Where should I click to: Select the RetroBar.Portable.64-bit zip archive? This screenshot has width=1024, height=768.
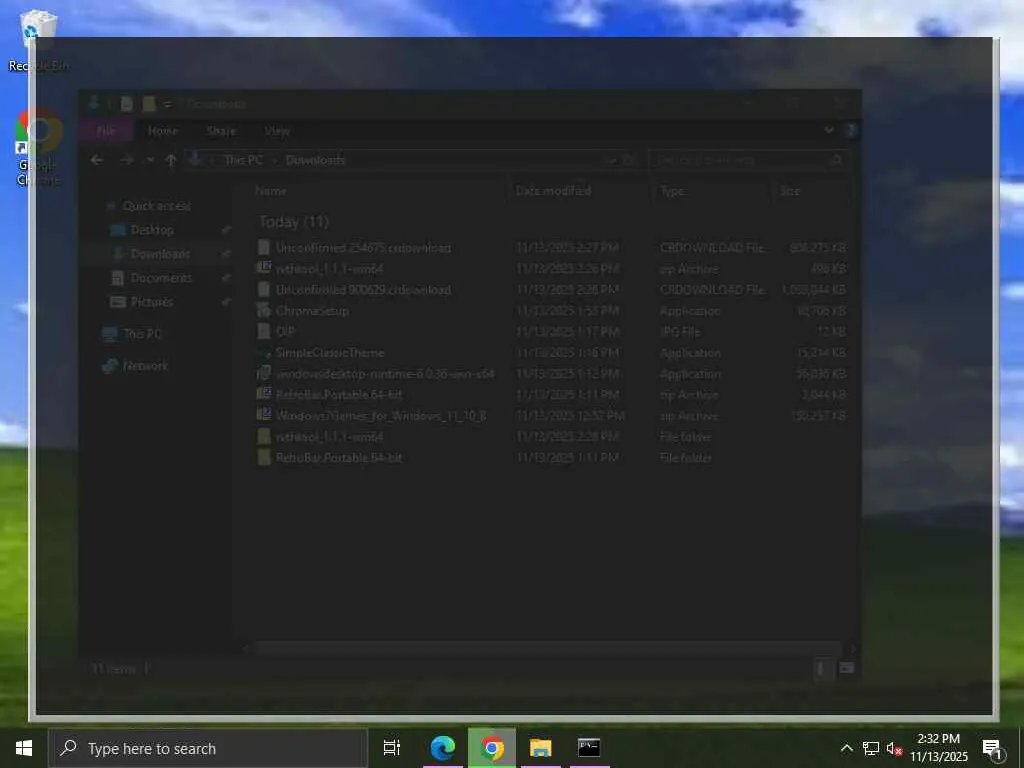coord(339,394)
